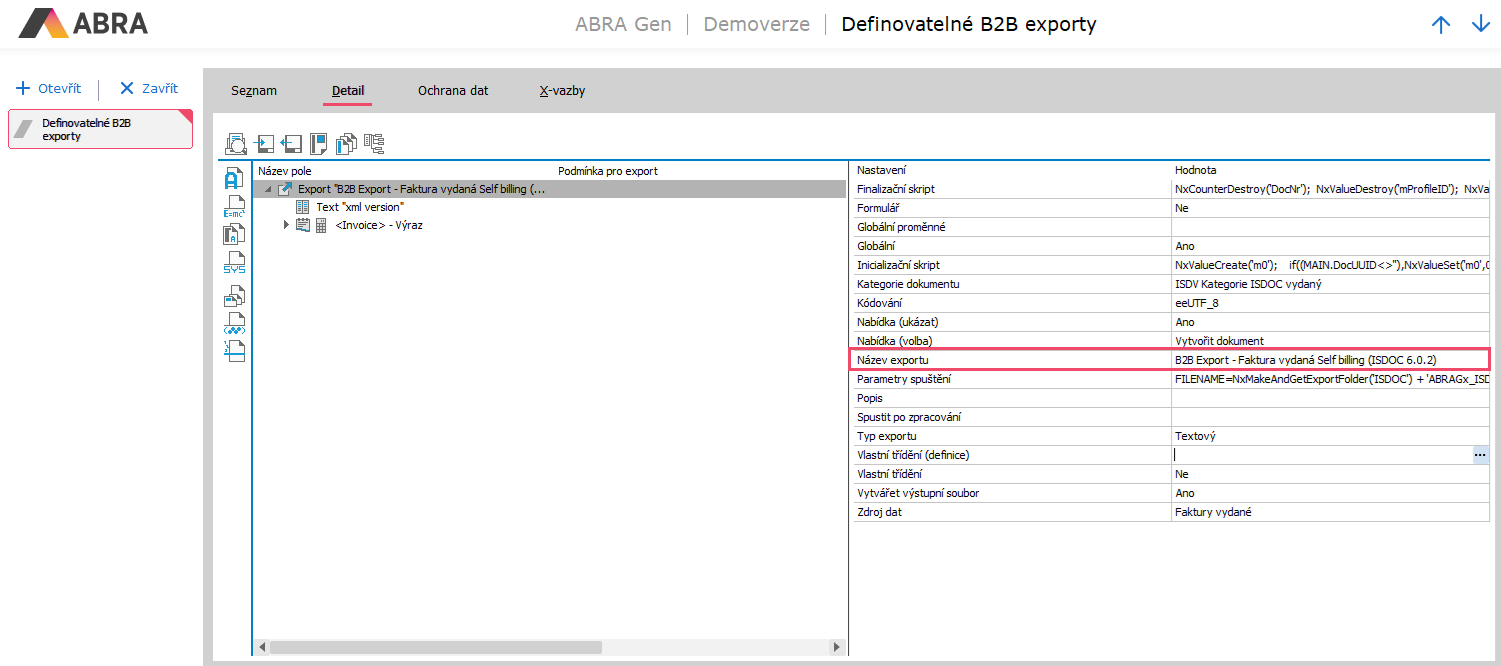Click the toolbar icon with arrow leaving box
This screenshot has height=666, width=1501.
point(292,144)
